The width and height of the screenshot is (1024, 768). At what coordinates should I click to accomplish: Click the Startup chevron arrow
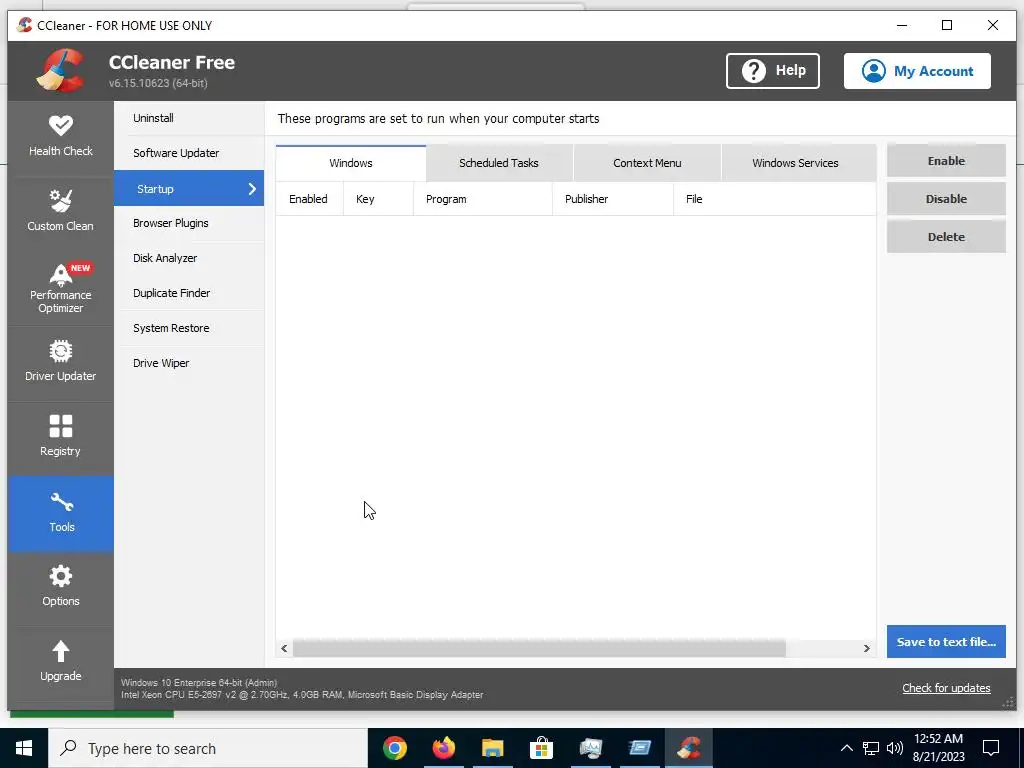252,189
